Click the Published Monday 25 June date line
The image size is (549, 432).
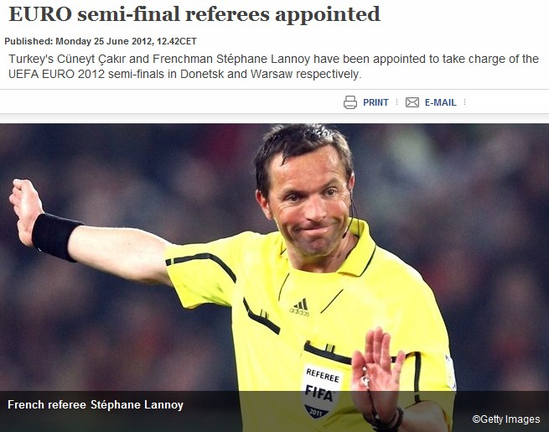[100, 41]
